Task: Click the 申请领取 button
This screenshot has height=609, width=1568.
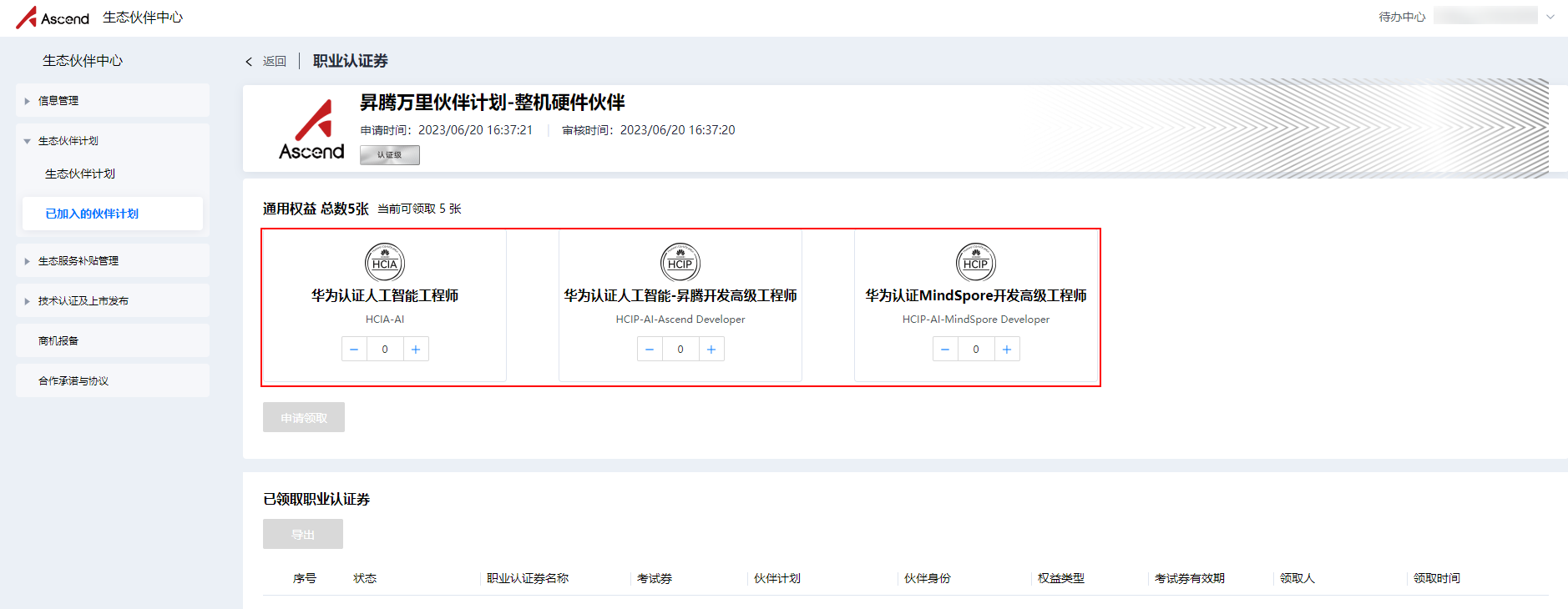Action: [304, 417]
